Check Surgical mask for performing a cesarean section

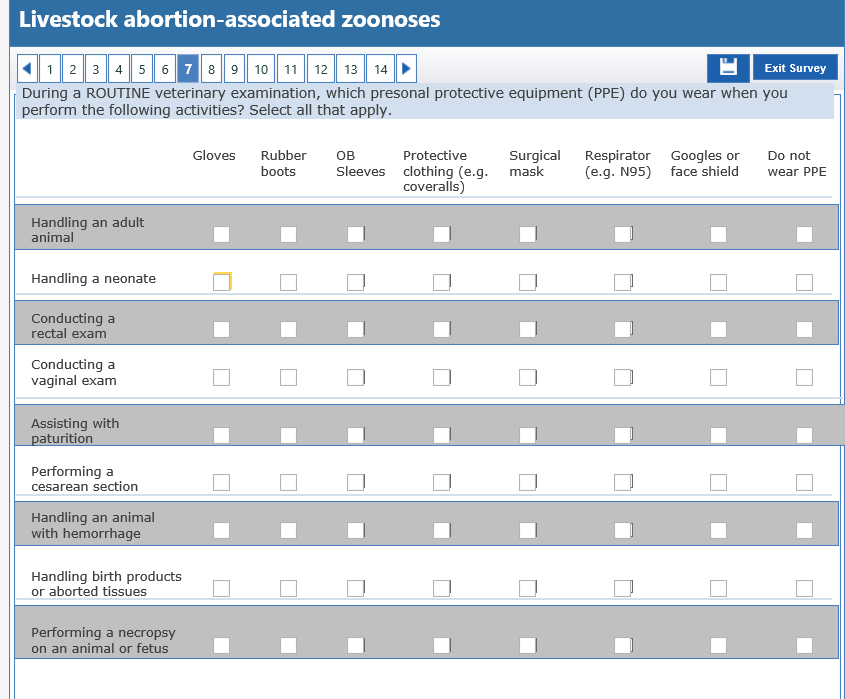527,482
